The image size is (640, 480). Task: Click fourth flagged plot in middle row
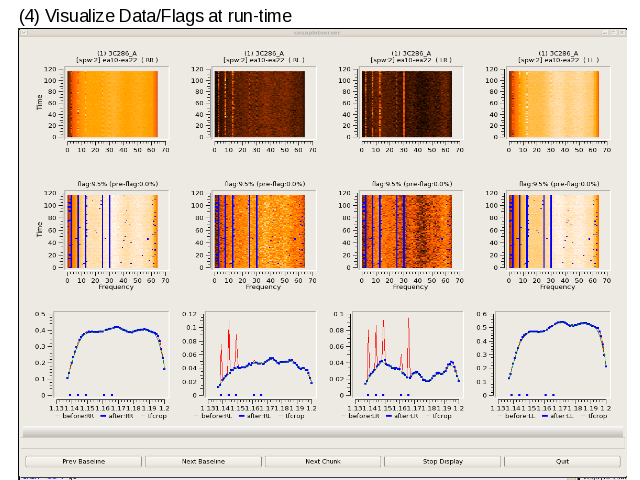[x=554, y=231]
